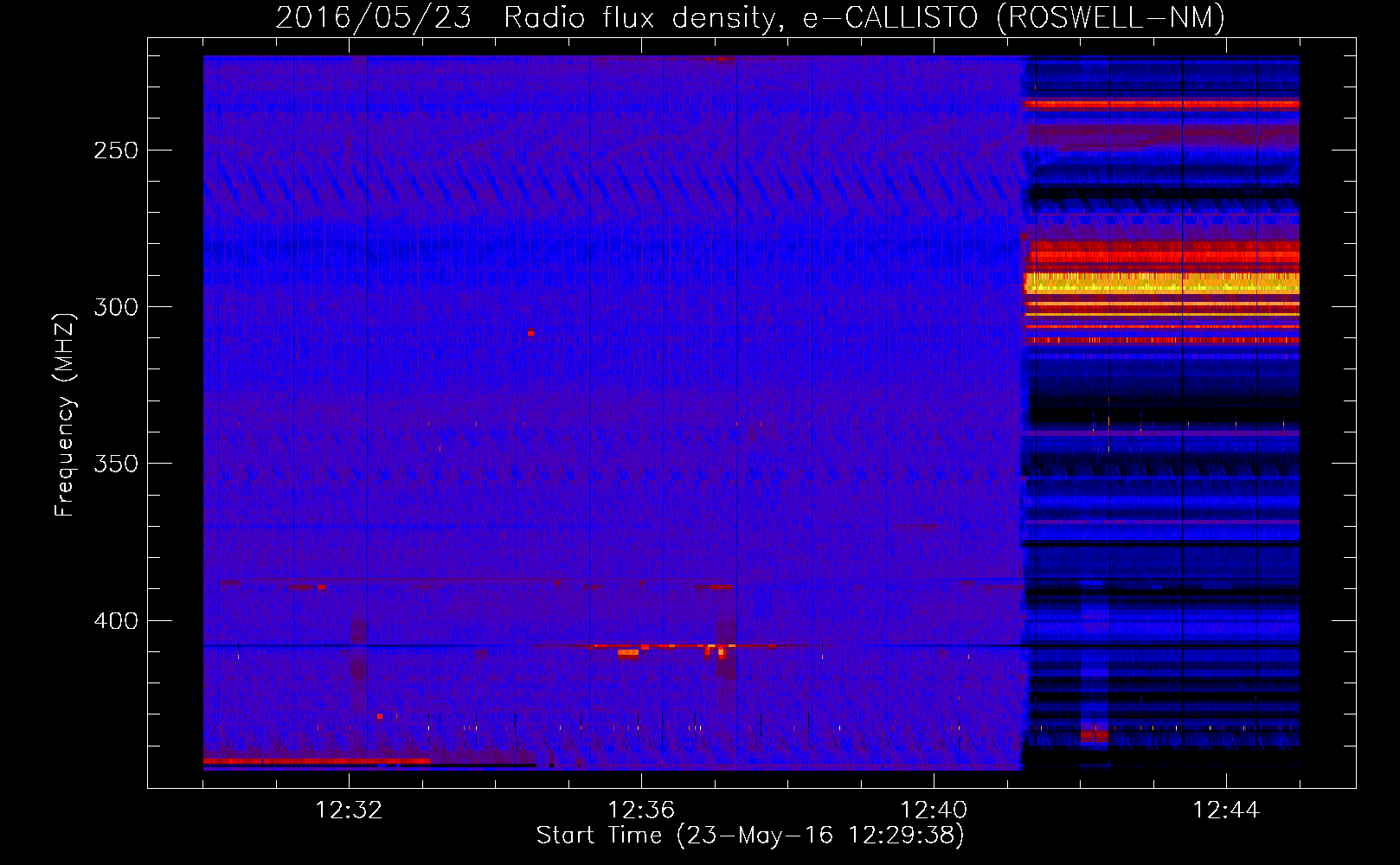Click the 'Start Time (23-May-16 12:29:38)' label

click(x=750, y=835)
